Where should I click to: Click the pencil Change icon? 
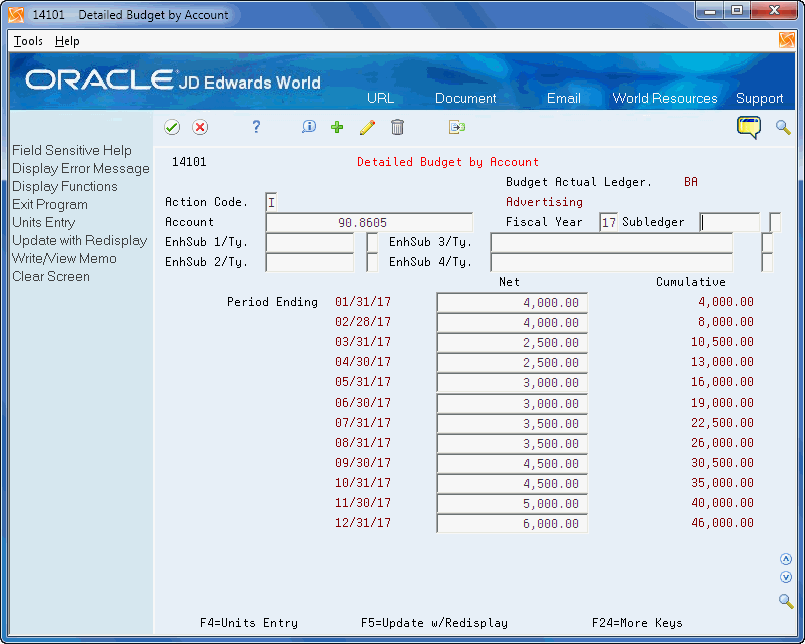[367, 127]
